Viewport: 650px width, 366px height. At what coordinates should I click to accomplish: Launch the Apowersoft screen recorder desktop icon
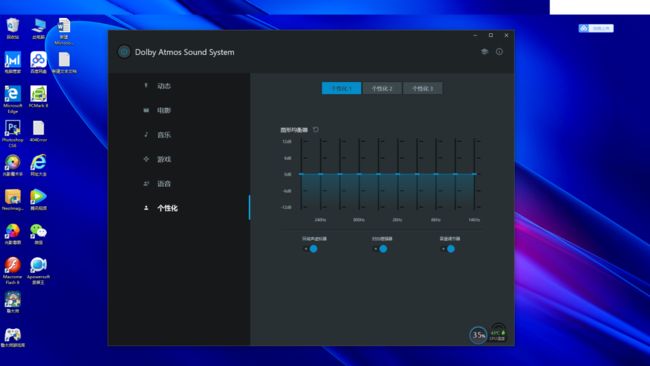click(39, 271)
